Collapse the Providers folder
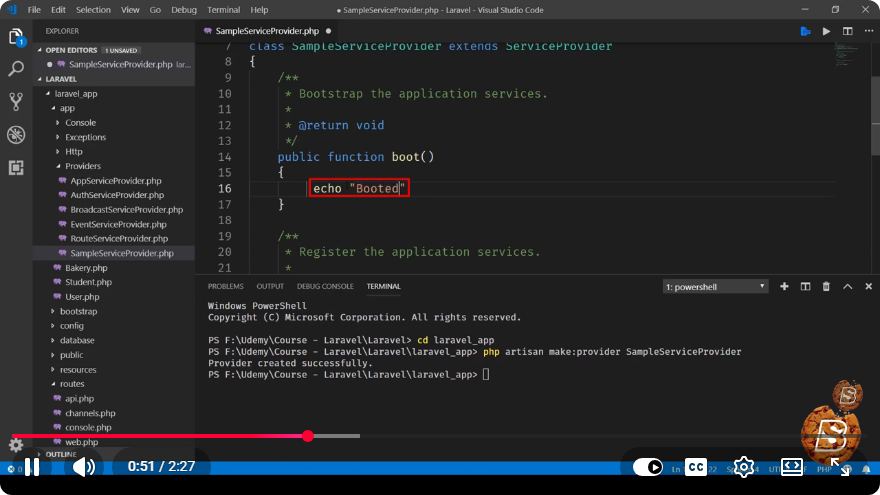The image size is (880, 495). [82, 166]
